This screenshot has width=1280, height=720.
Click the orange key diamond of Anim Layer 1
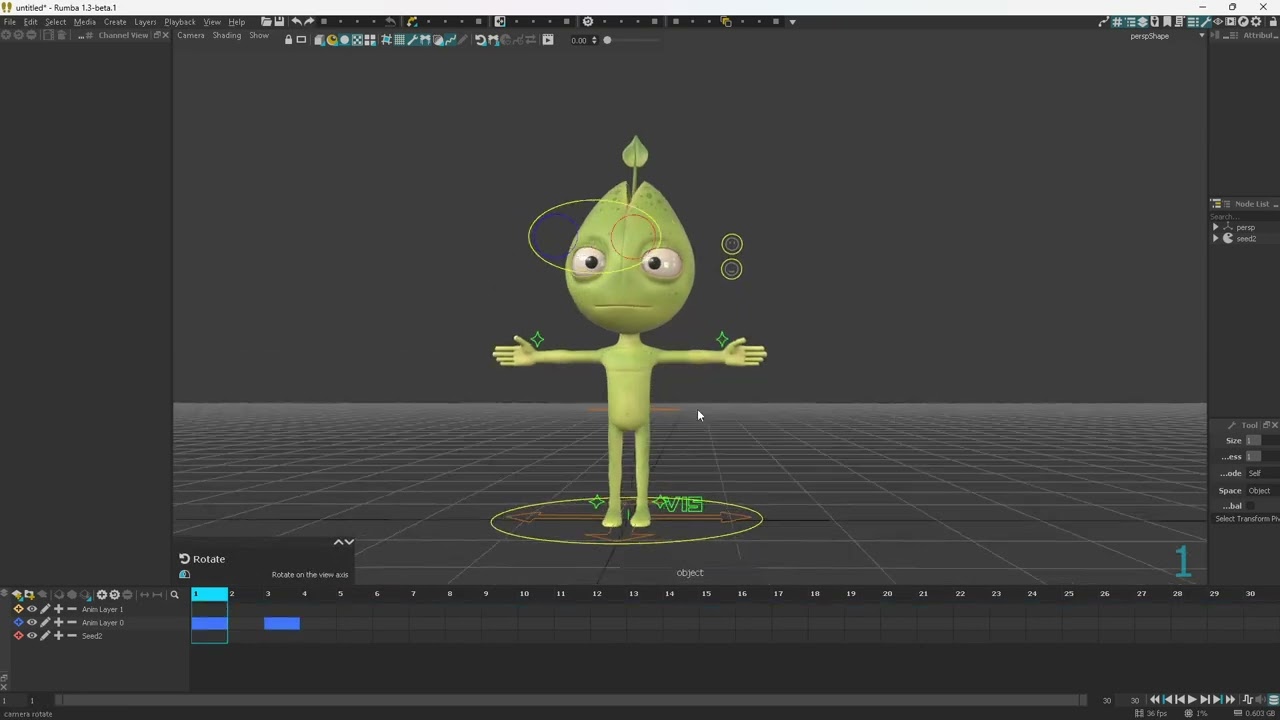click(x=18, y=609)
